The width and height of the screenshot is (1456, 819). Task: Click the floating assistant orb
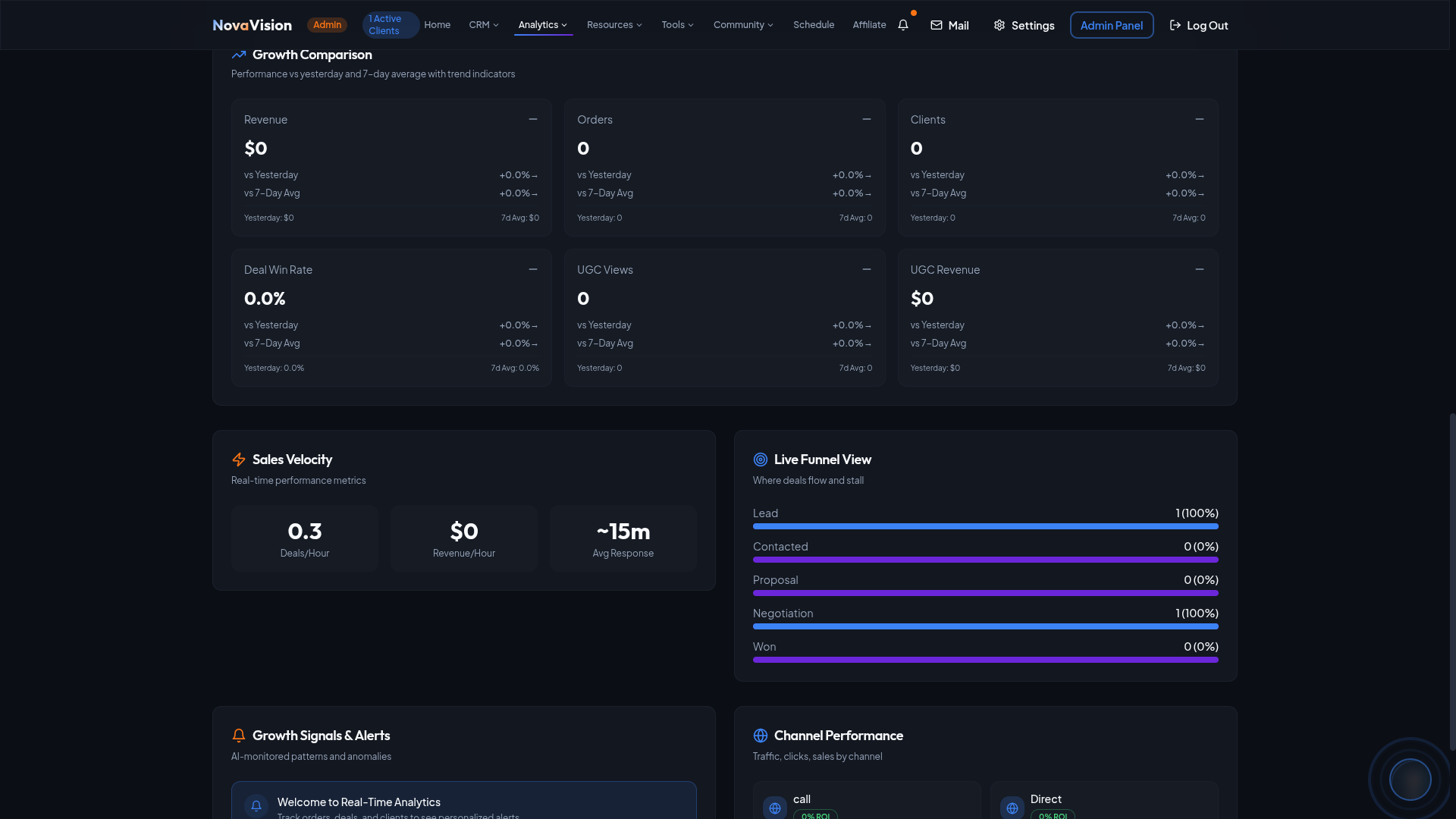tap(1410, 779)
